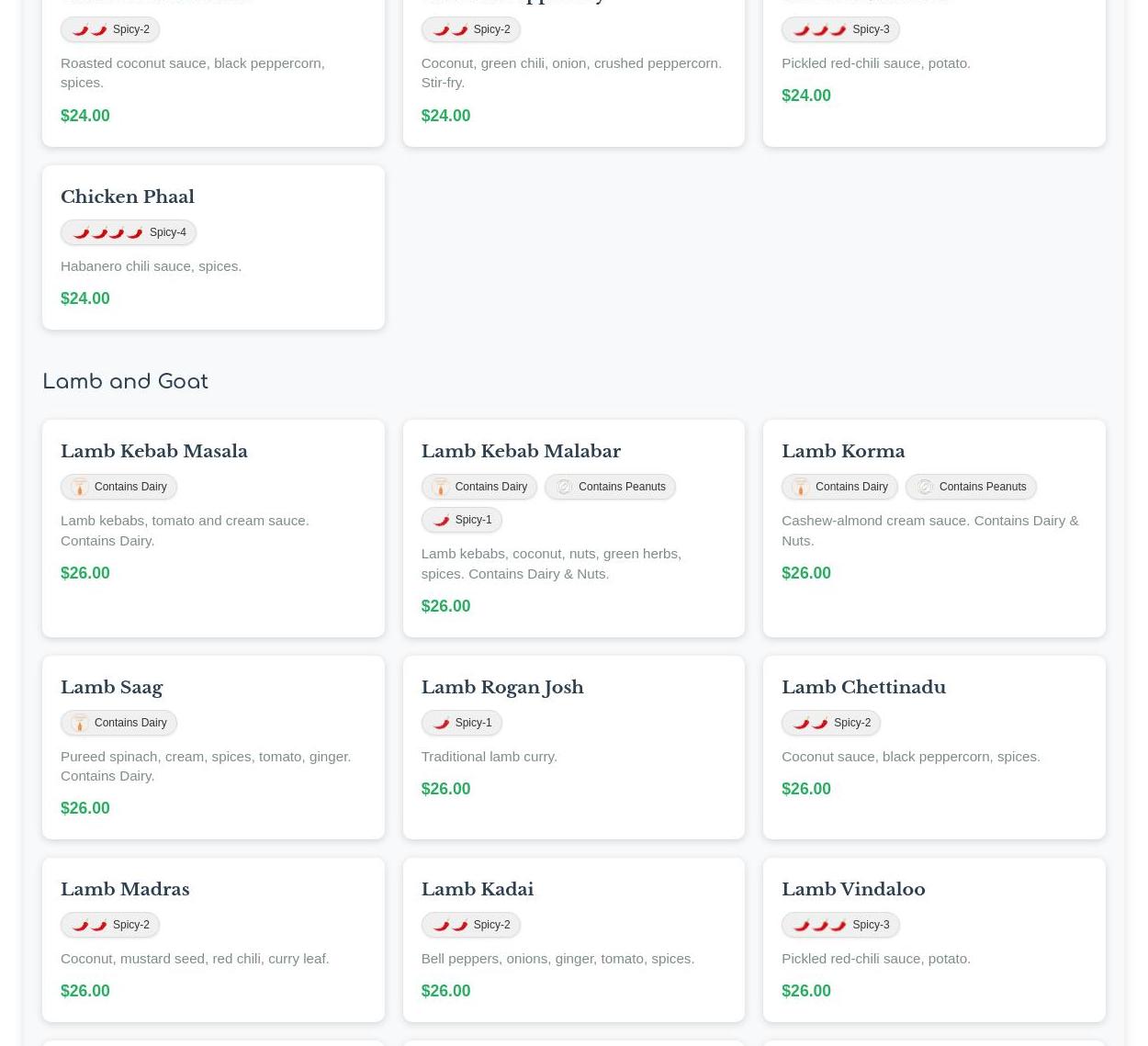Open the Lamb Kebab Masala item title

pyautogui.click(x=154, y=451)
